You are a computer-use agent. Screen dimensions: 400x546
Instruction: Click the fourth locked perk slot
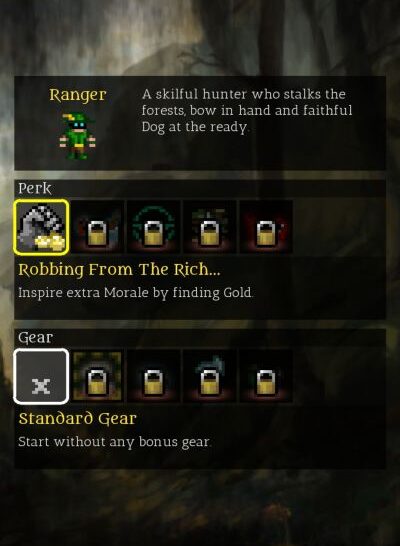tap(210, 227)
